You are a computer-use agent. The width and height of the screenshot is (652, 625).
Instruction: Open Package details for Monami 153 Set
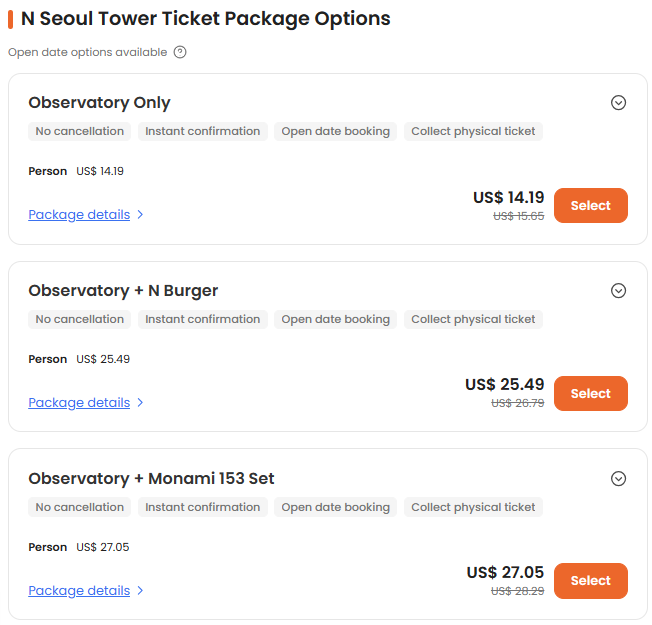point(79,590)
